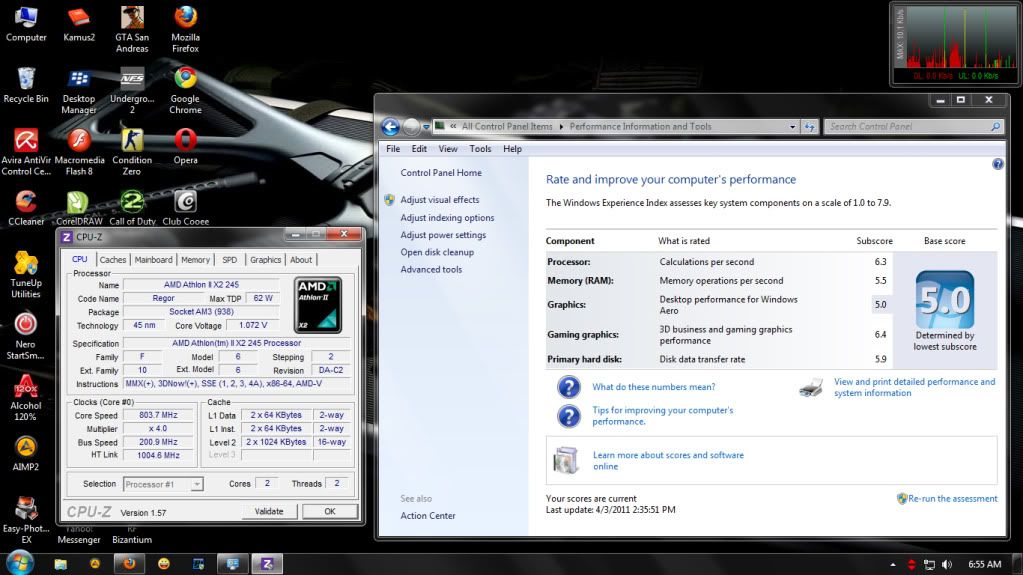Open the Edit menu
The height and width of the screenshot is (575, 1023).
pyautogui.click(x=419, y=149)
